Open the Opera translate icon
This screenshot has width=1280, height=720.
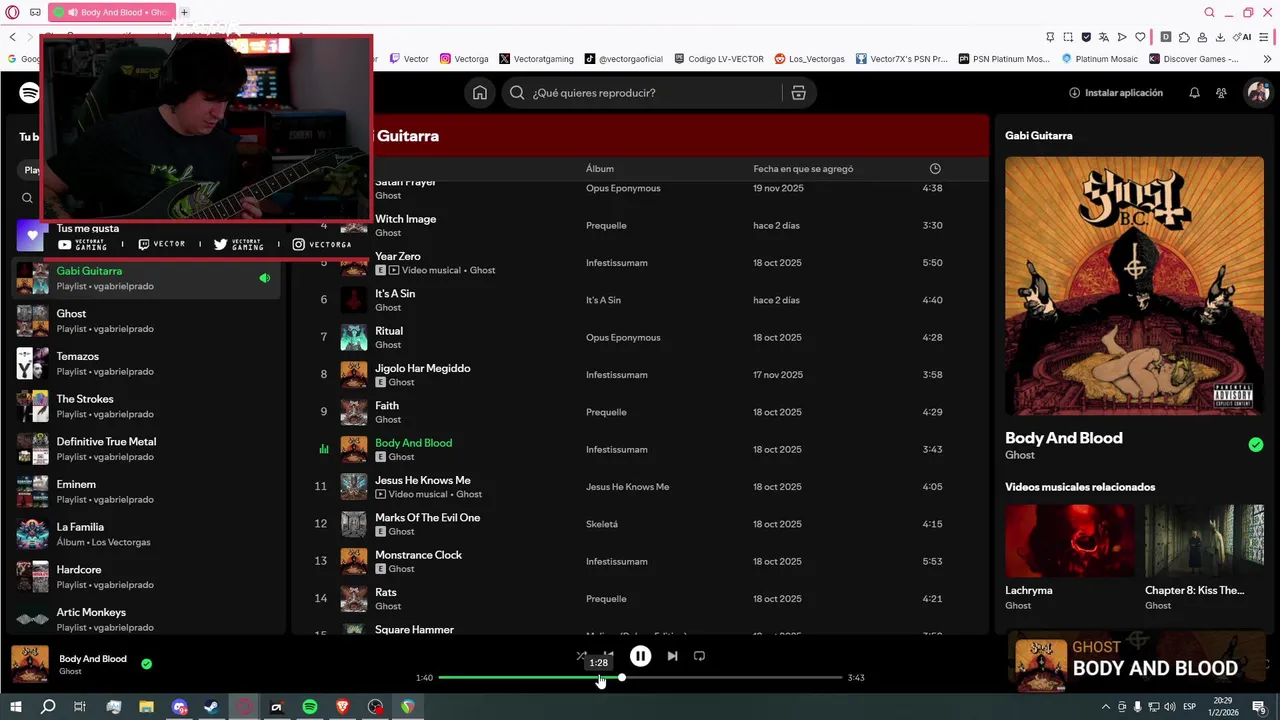coord(1104,37)
